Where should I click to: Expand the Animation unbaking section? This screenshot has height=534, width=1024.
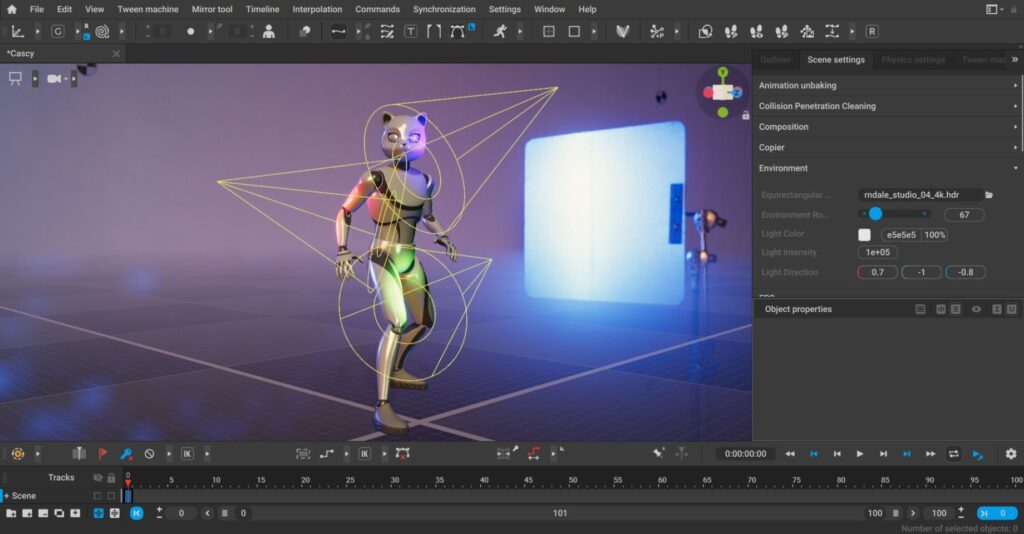888,86
